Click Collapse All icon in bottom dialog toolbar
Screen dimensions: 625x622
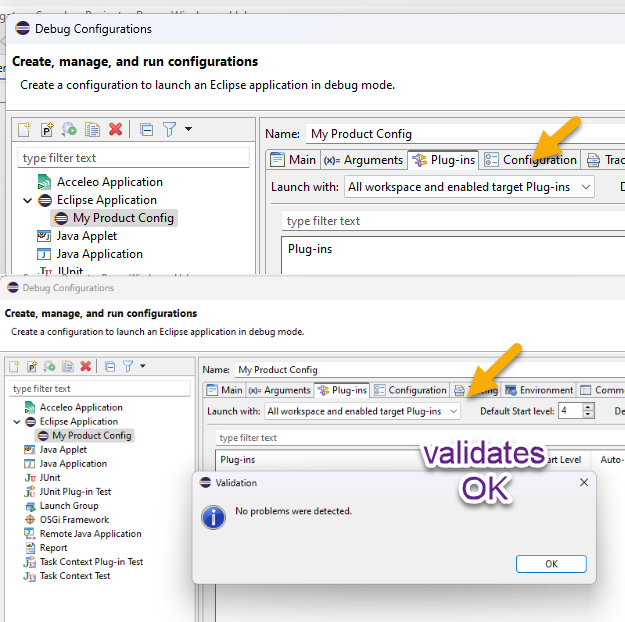[x=110, y=366]
